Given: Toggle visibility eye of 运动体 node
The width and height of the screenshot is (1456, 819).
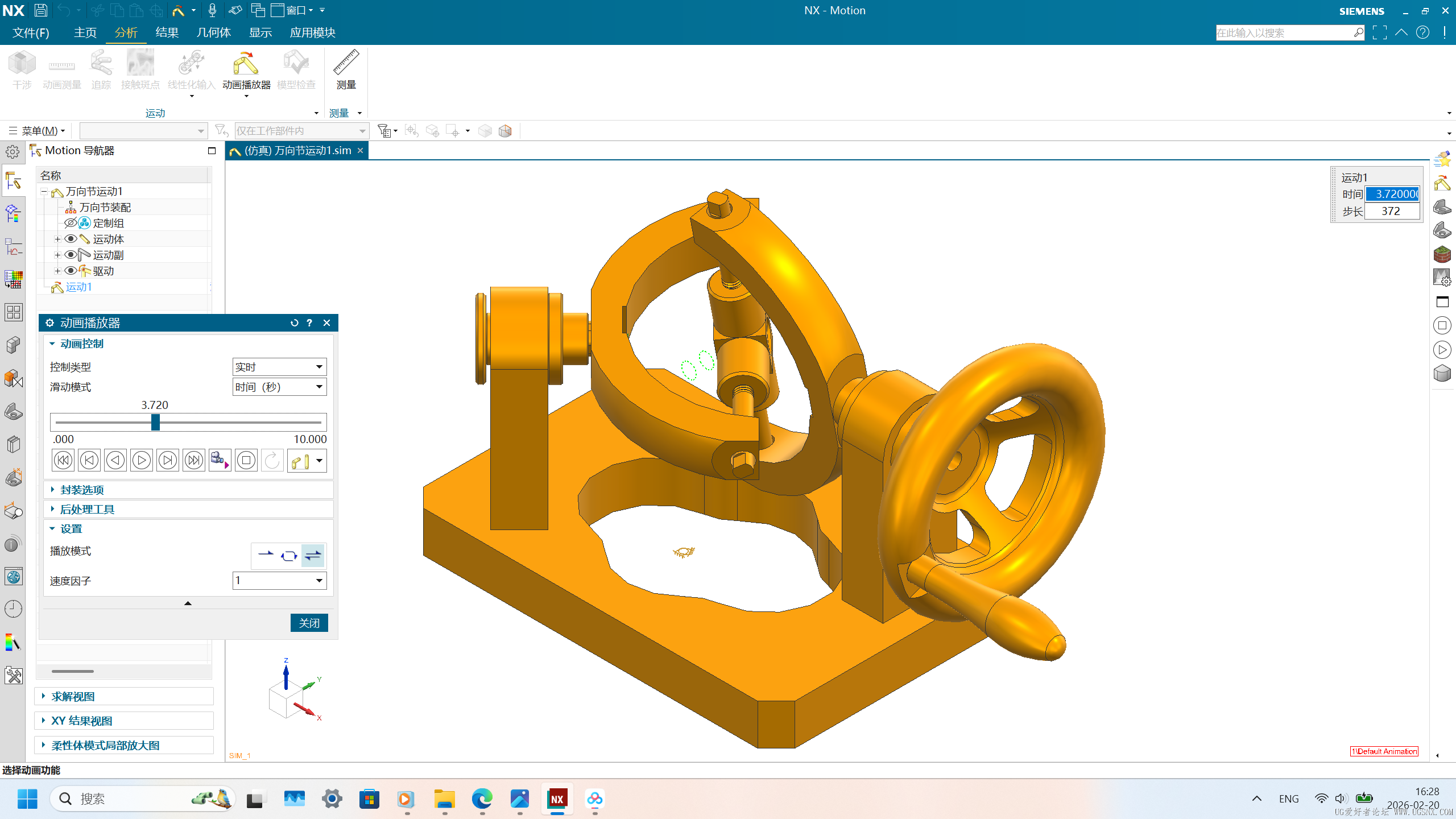Looking at the screenshot, I should [x=71, y=239].
